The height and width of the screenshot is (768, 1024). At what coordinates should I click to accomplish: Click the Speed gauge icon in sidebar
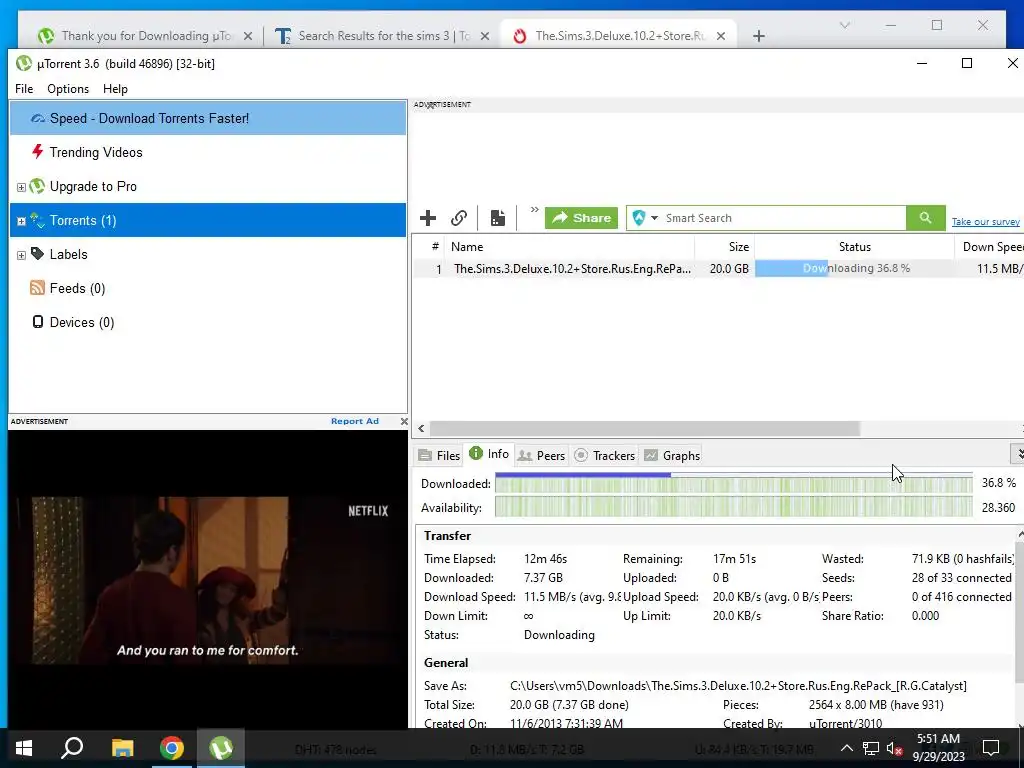38,118
